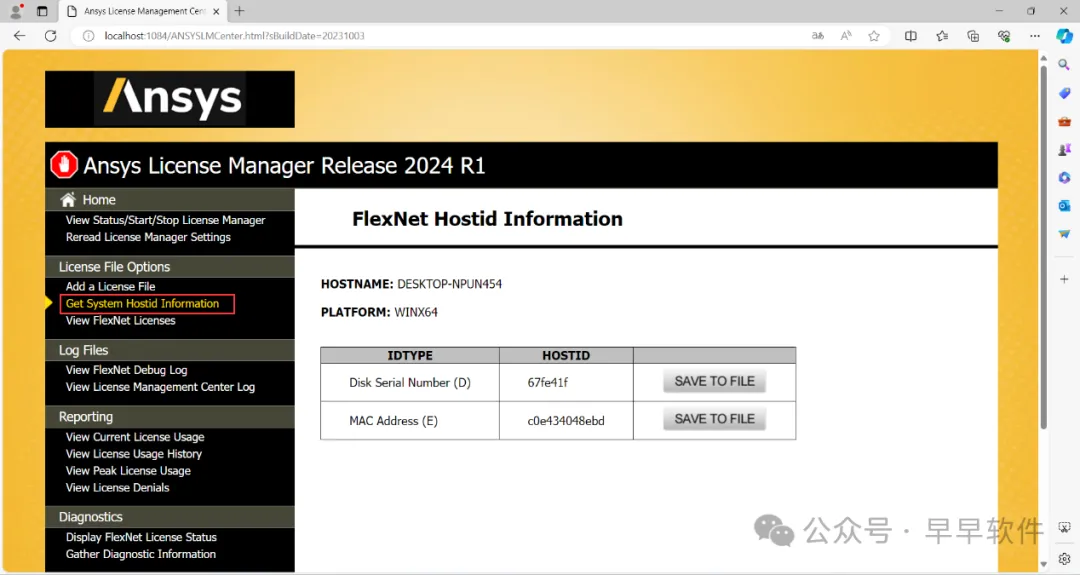Open the sidebar Drop paper plane icon
Screen dimensions: 1080x575
1064,234
